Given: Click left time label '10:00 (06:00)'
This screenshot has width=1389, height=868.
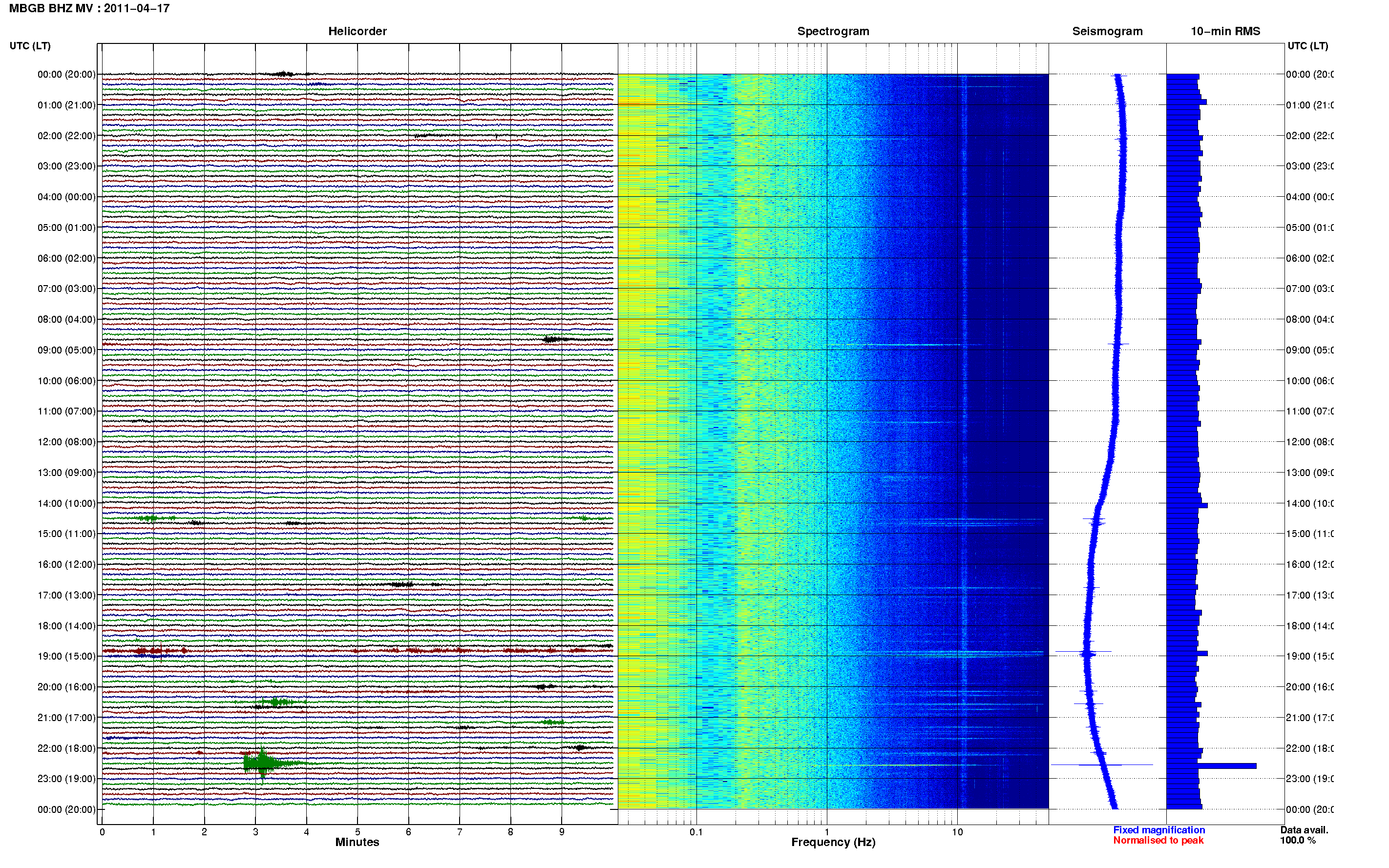Looking at the screenshot, I should 66,381.
